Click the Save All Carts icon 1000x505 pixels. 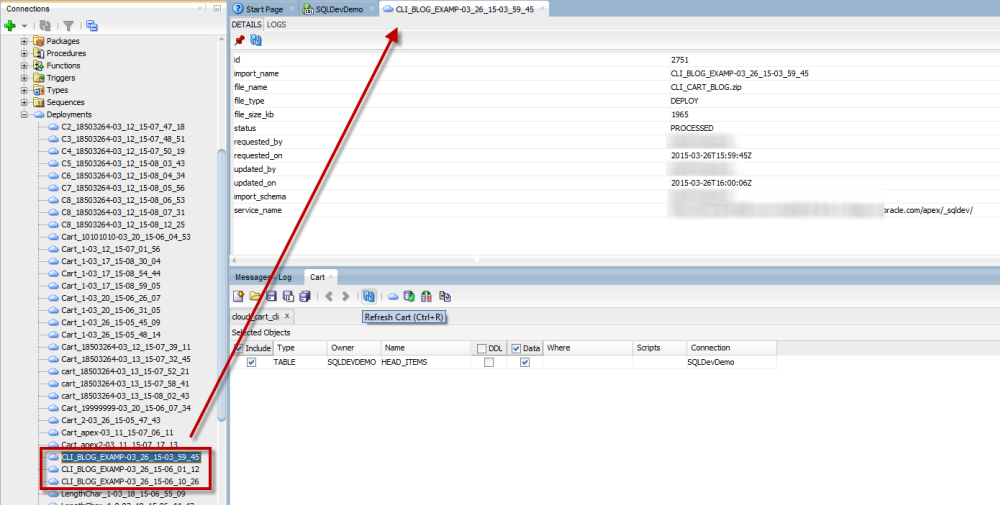[x=305, y=296]
